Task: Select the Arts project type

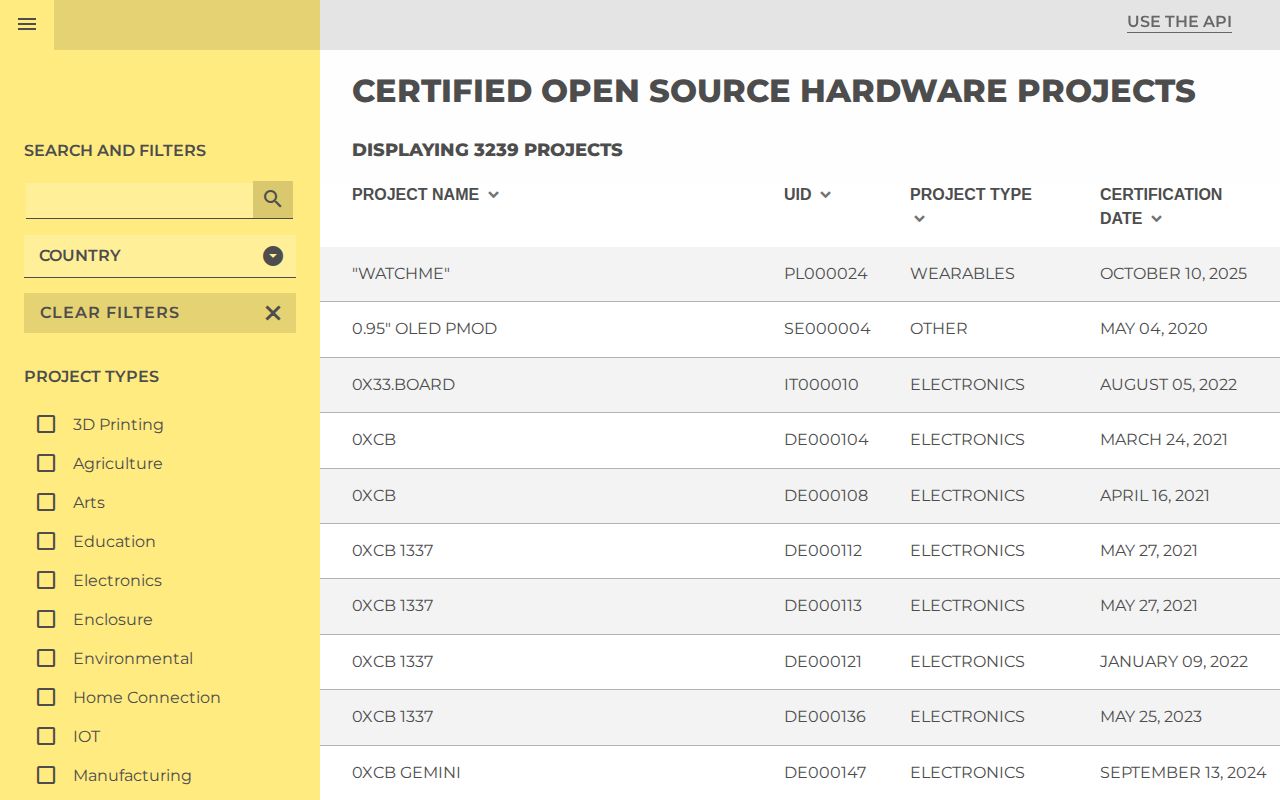Action: [x=46, y=502]
